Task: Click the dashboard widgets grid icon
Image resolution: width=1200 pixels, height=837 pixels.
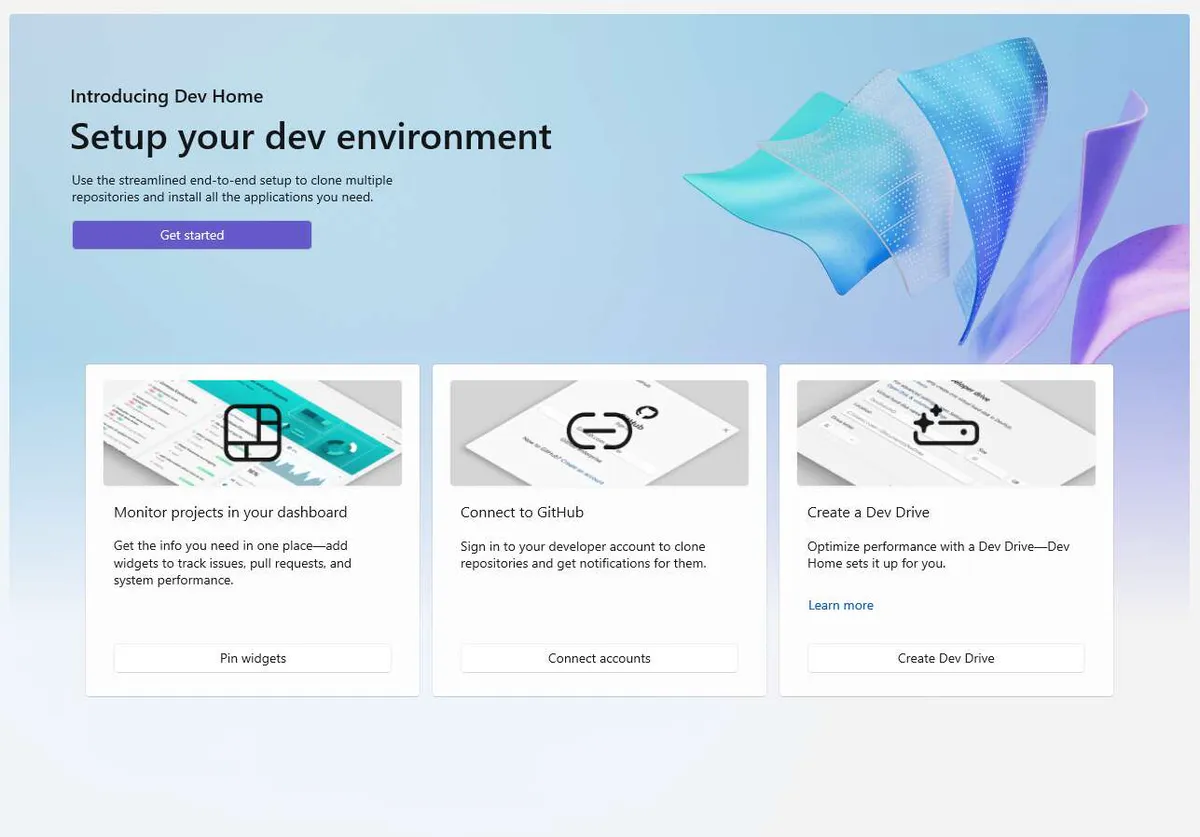Action: coord(252,432)
